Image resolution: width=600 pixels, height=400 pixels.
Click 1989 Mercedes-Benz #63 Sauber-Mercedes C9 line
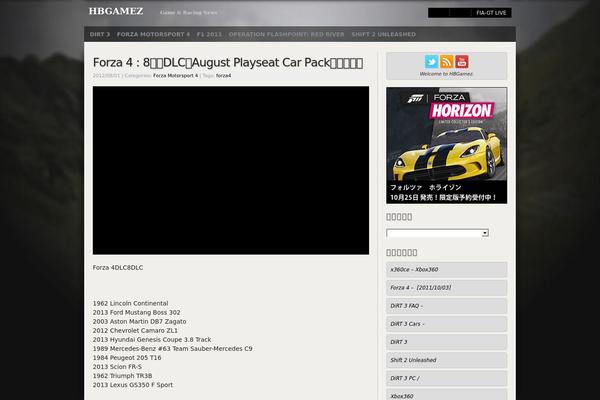coord(173,349)
